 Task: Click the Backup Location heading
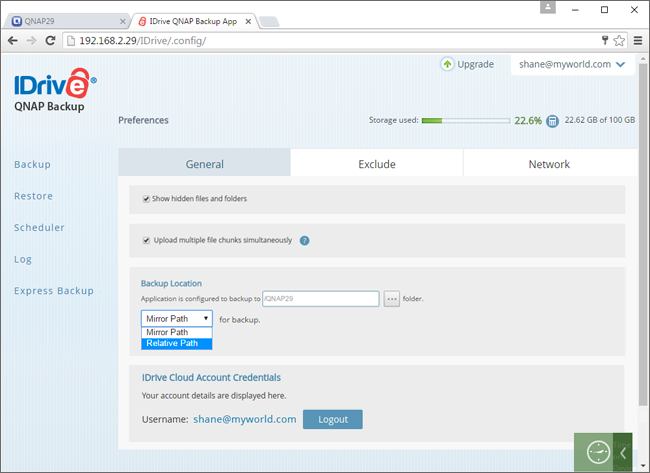(171, 284)
